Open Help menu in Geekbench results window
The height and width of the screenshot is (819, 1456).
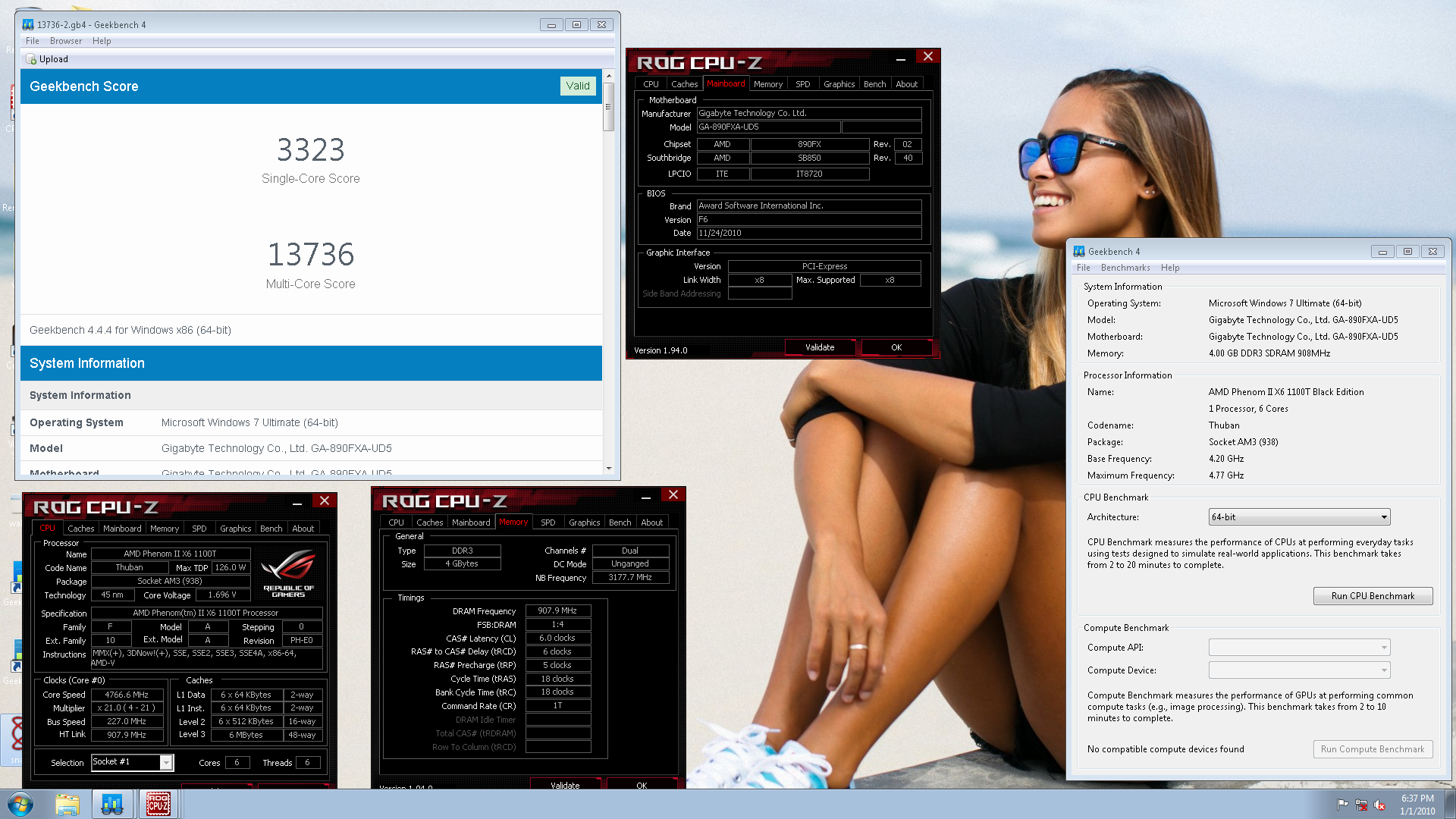[x=102, y=41]
